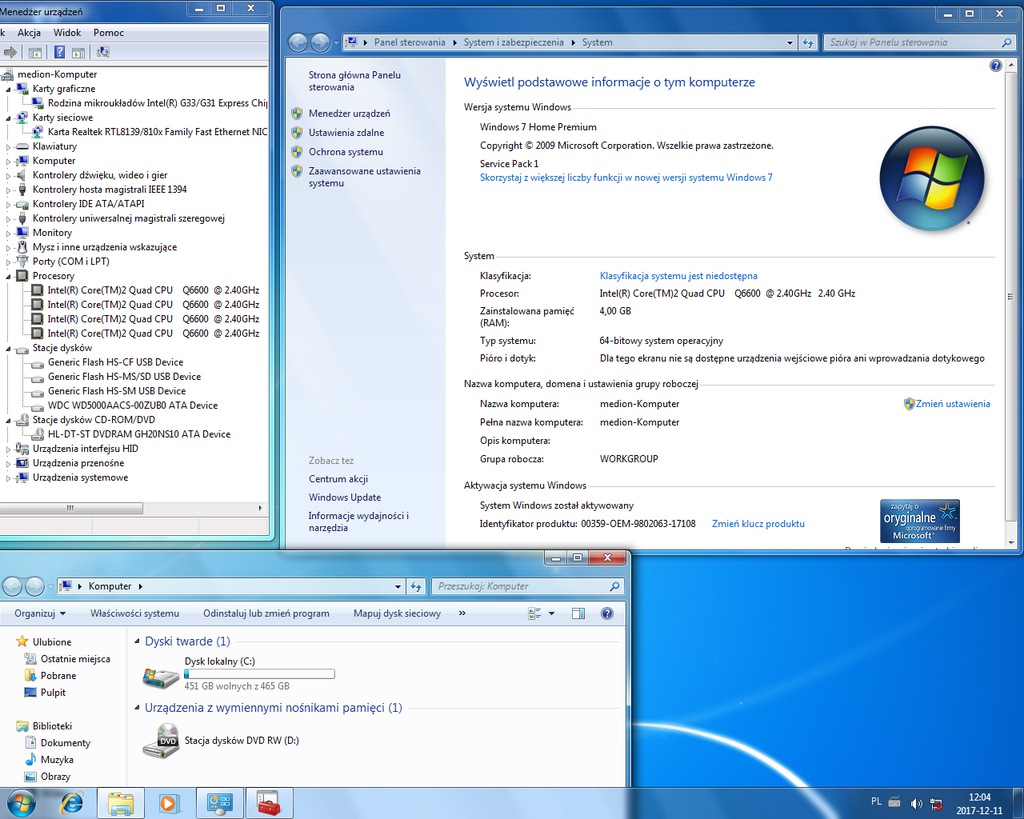Go back in the Komputer explorer window

pyautogui.click(x=12, y=586)
